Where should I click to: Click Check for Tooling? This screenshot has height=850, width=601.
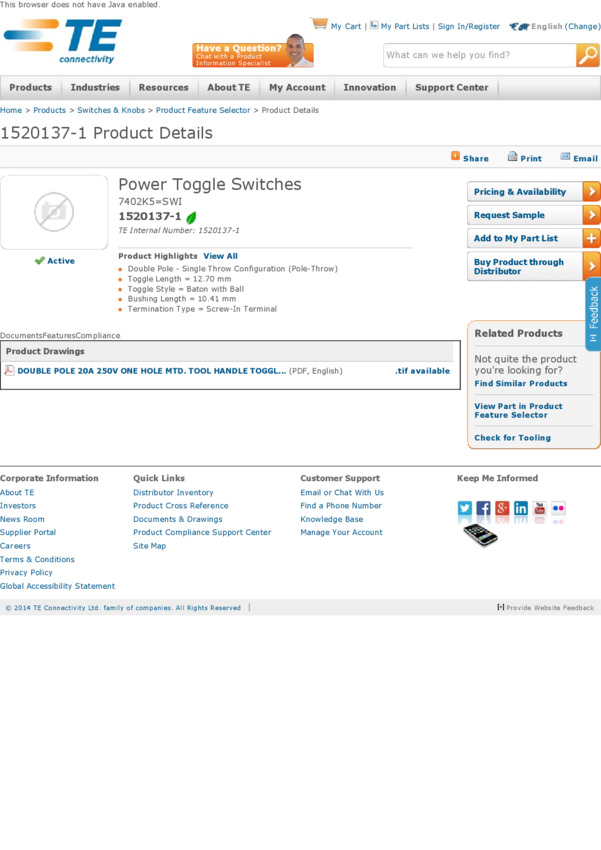point(513,437)
